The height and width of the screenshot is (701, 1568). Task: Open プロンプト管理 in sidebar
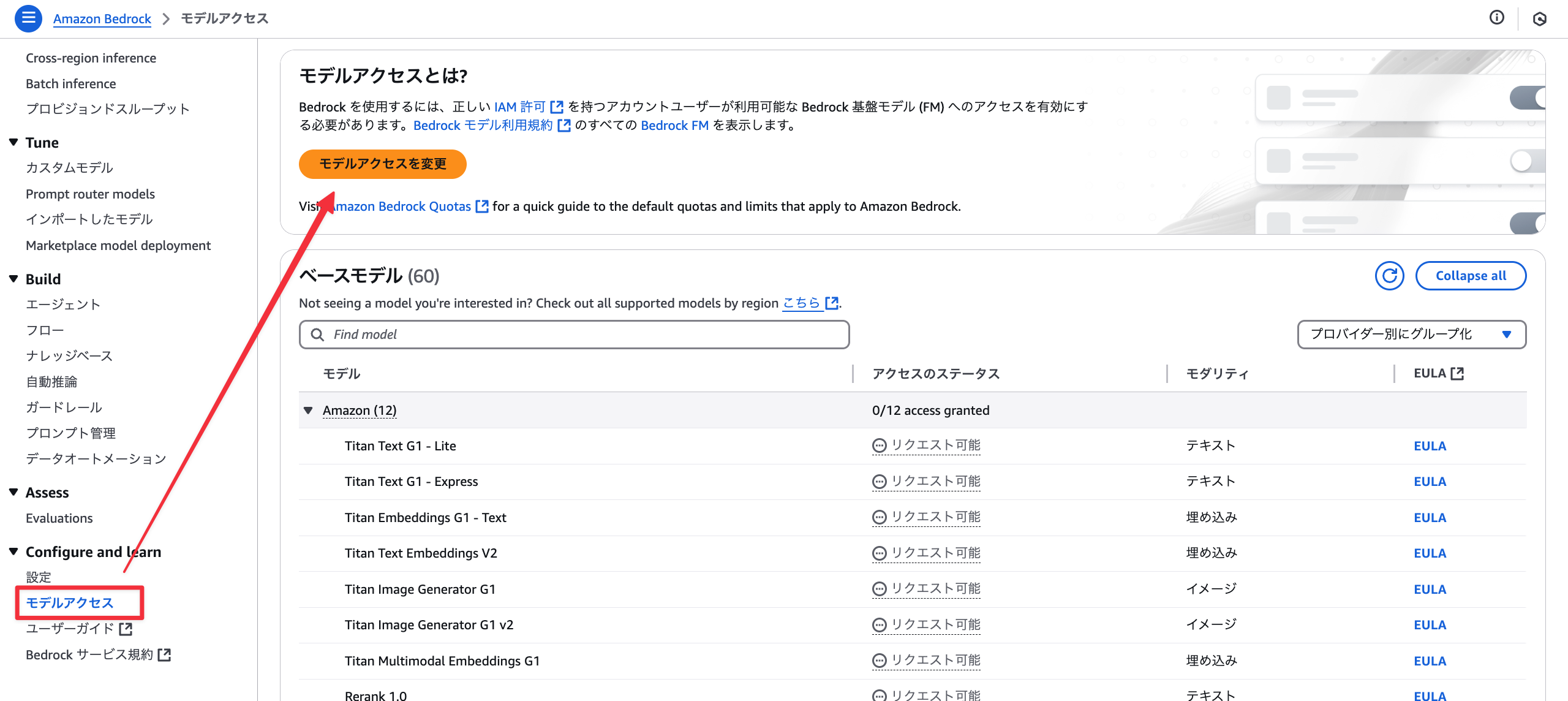pos(70,433)
